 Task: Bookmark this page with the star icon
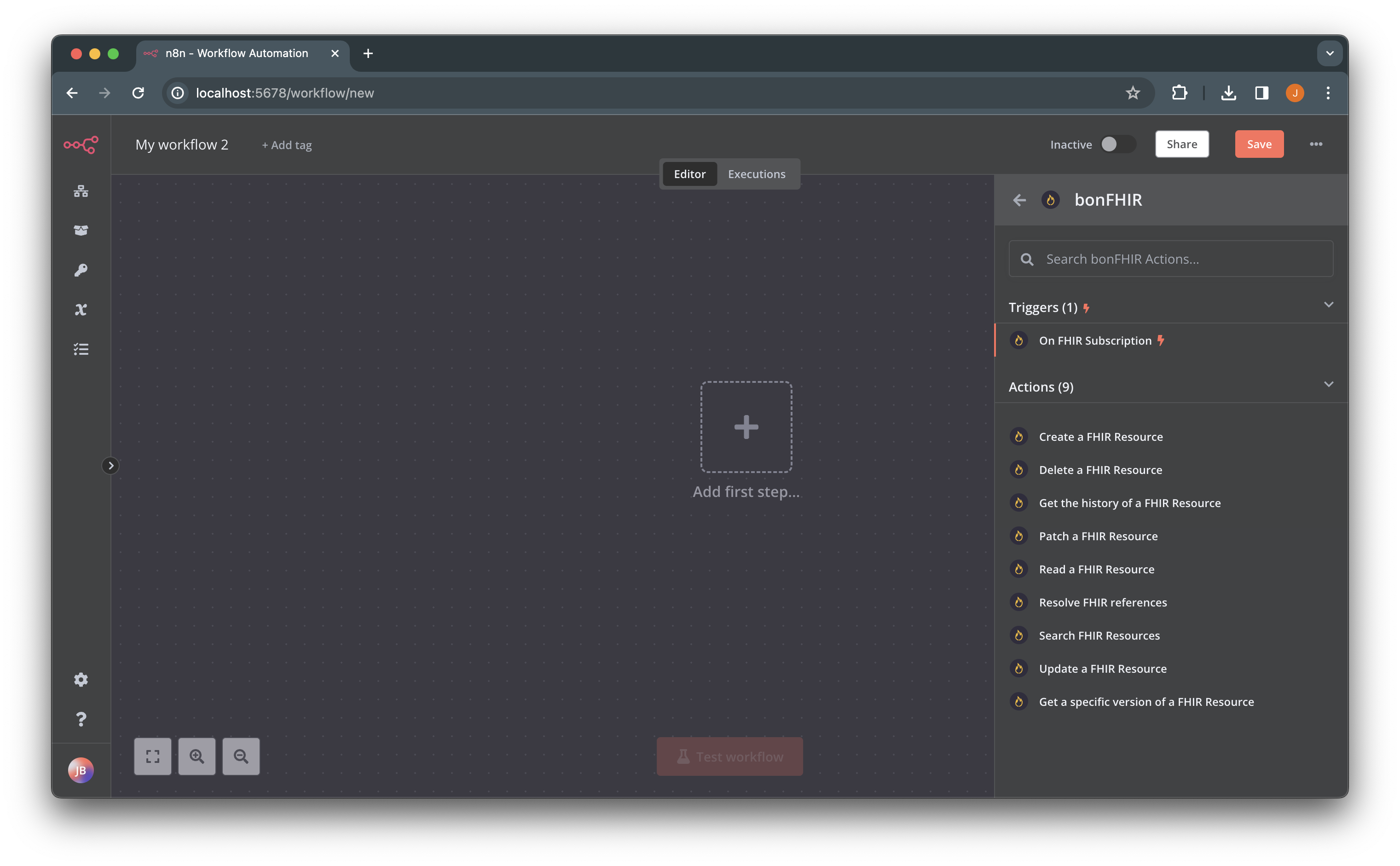[1133, 93]
